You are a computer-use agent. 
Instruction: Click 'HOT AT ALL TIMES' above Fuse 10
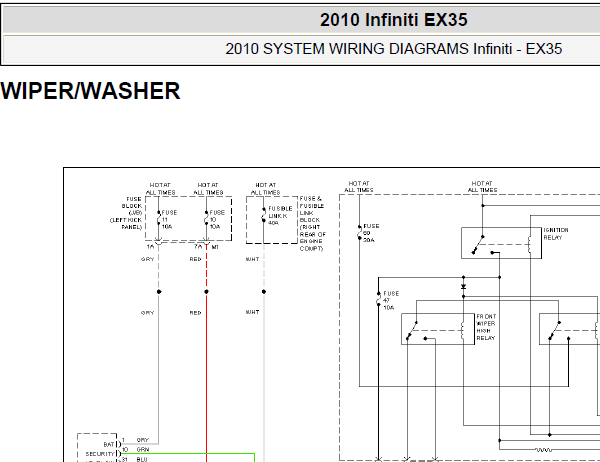pos(208,189)
